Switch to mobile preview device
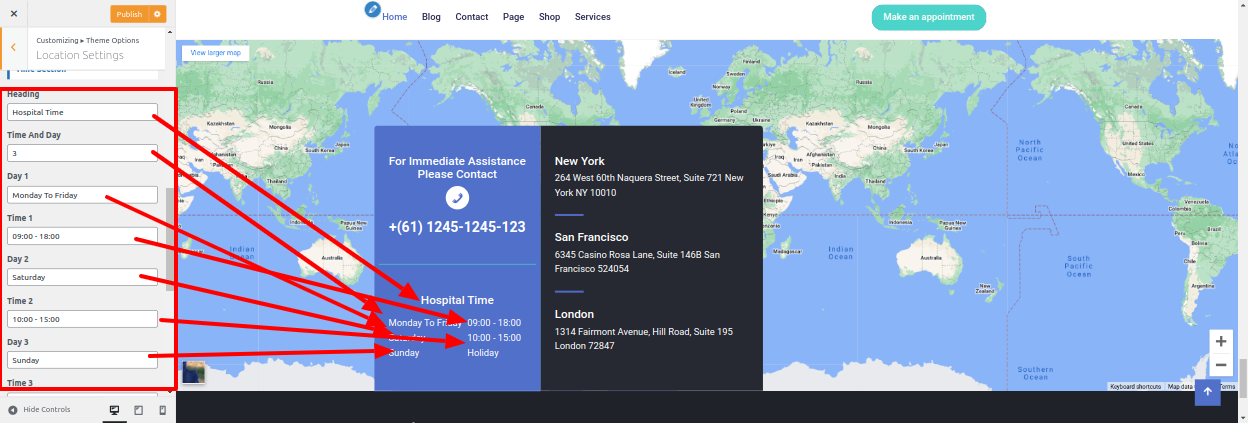 pos(162,410)
